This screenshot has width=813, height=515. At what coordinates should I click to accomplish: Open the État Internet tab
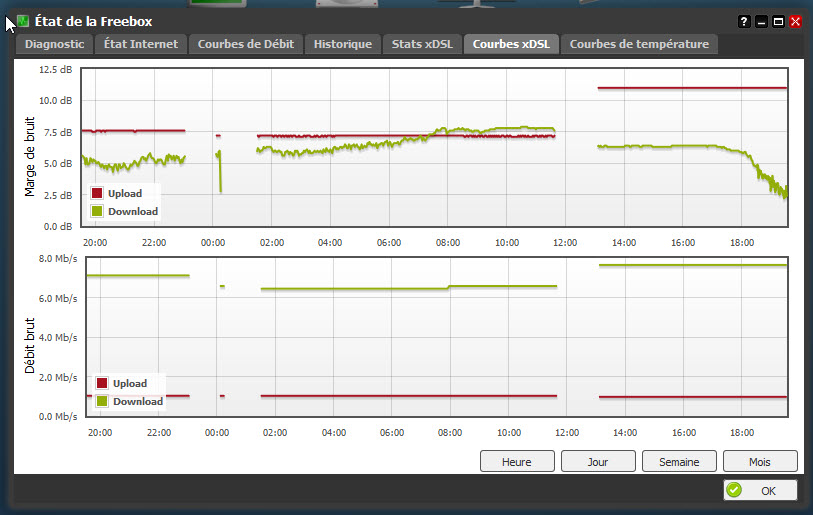pos(141,44)
